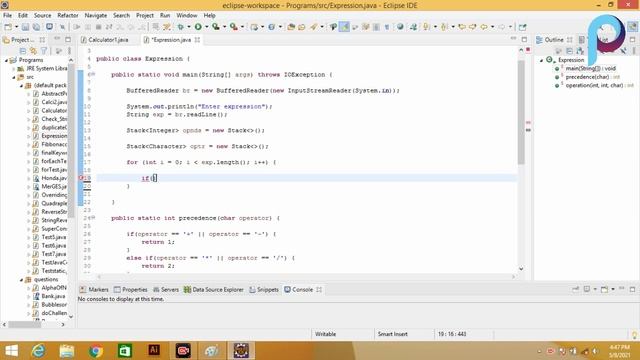Open the dropdown next to the Debug icon
Screen dimensions: 640x360
(189, 27)
